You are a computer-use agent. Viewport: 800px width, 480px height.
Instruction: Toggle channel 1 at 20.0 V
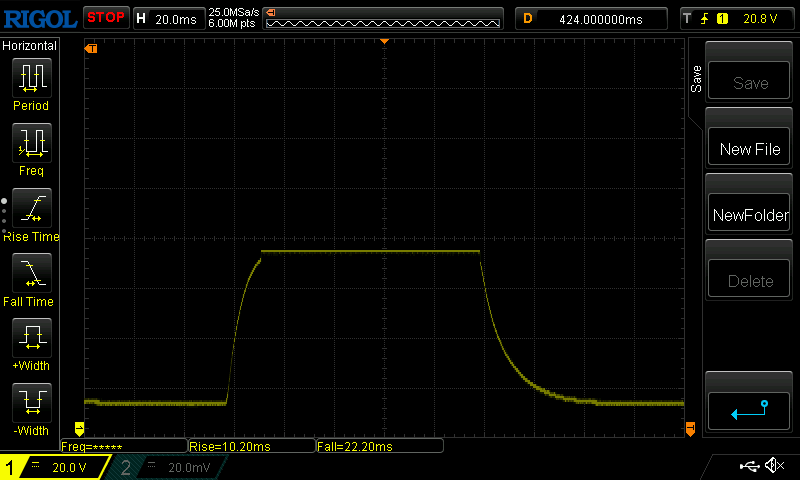pos(55,467)
